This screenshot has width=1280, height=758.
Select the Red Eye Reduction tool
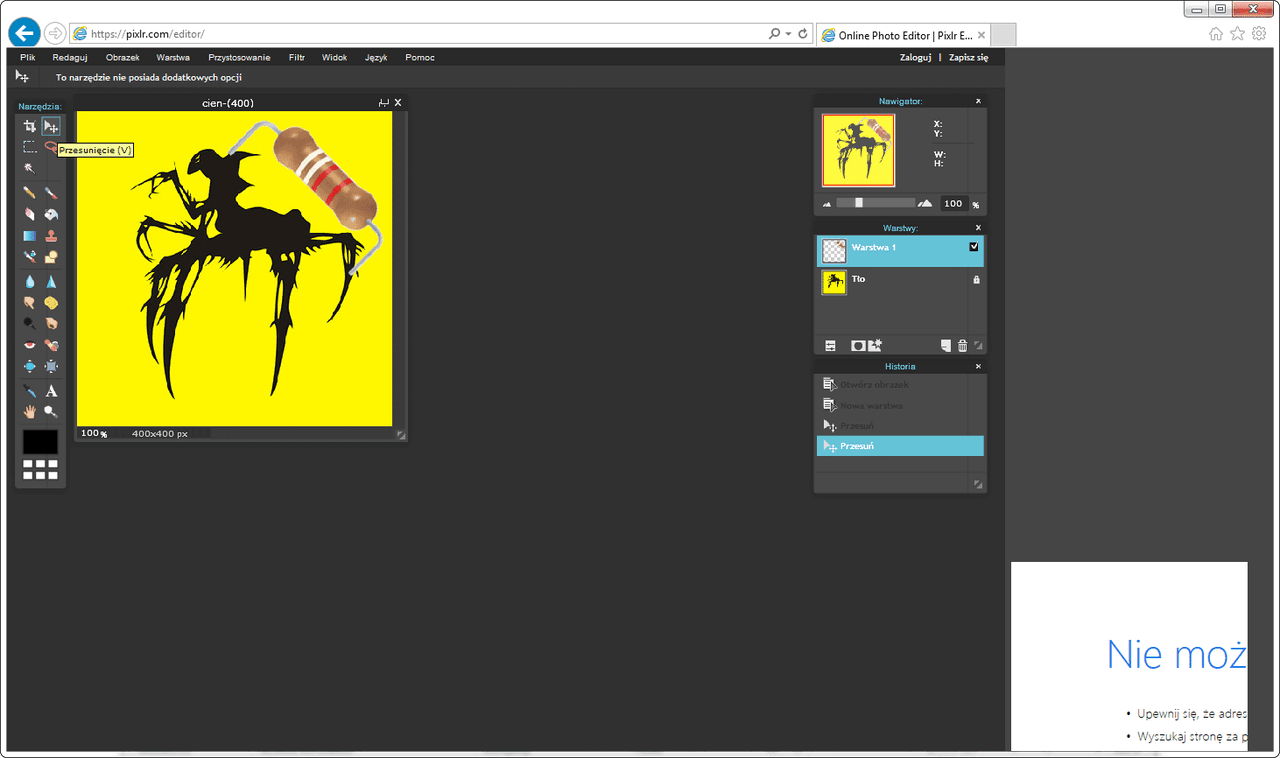(x=30, y=345)
